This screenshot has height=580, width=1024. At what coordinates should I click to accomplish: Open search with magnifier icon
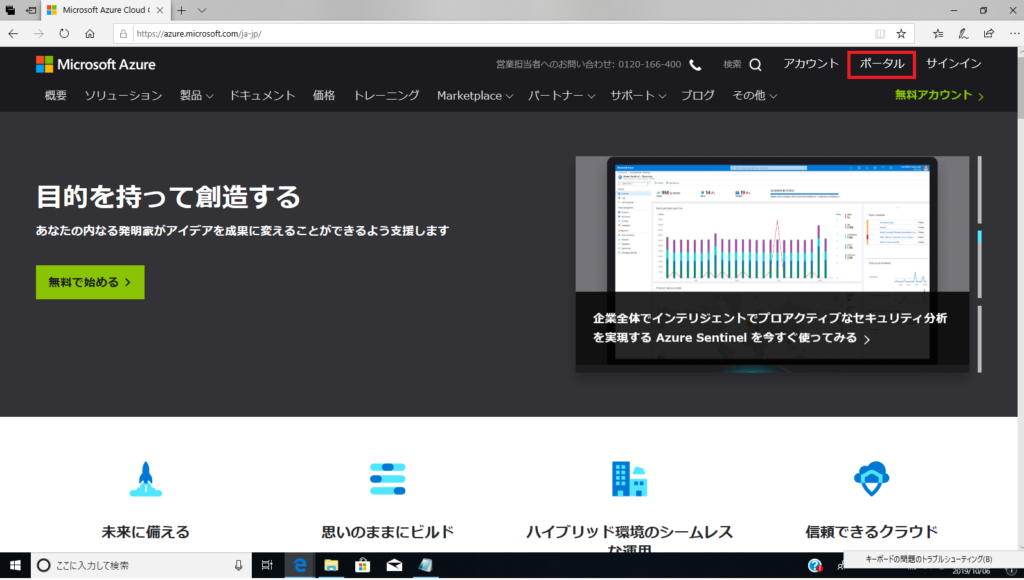(x=756, y=65)
